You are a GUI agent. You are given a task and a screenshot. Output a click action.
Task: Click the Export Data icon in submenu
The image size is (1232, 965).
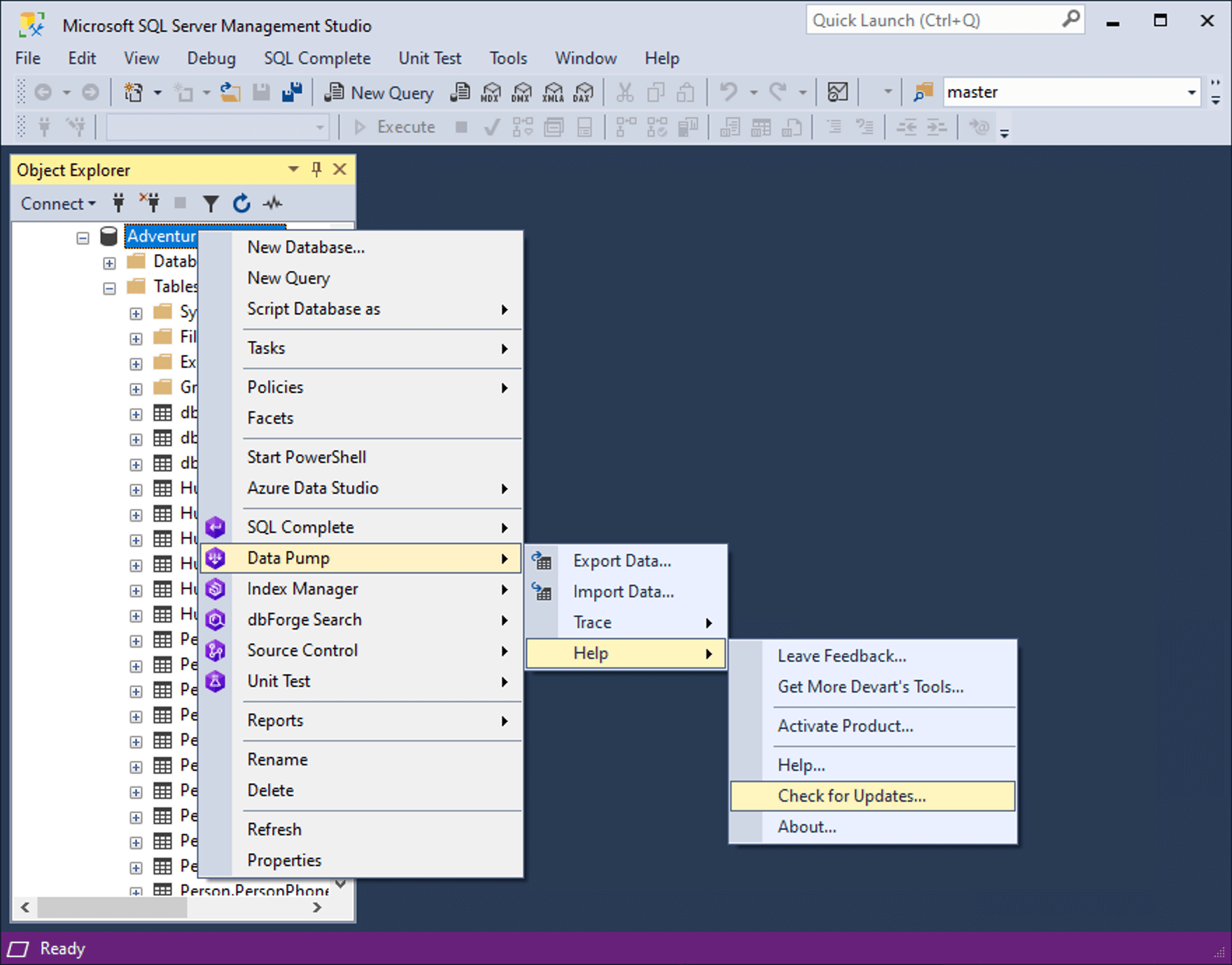542,560
